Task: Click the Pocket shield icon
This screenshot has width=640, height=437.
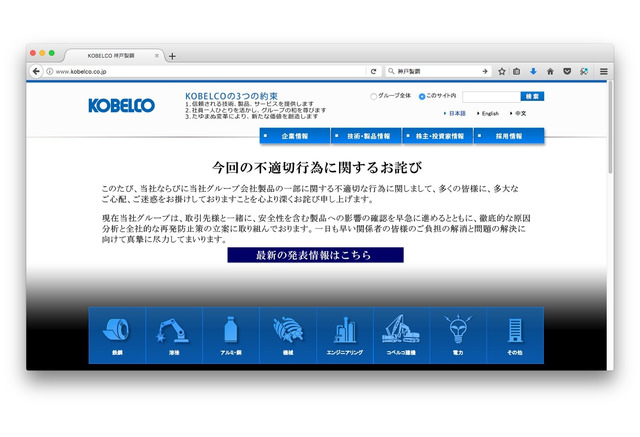Action: [x=567, y=71]
